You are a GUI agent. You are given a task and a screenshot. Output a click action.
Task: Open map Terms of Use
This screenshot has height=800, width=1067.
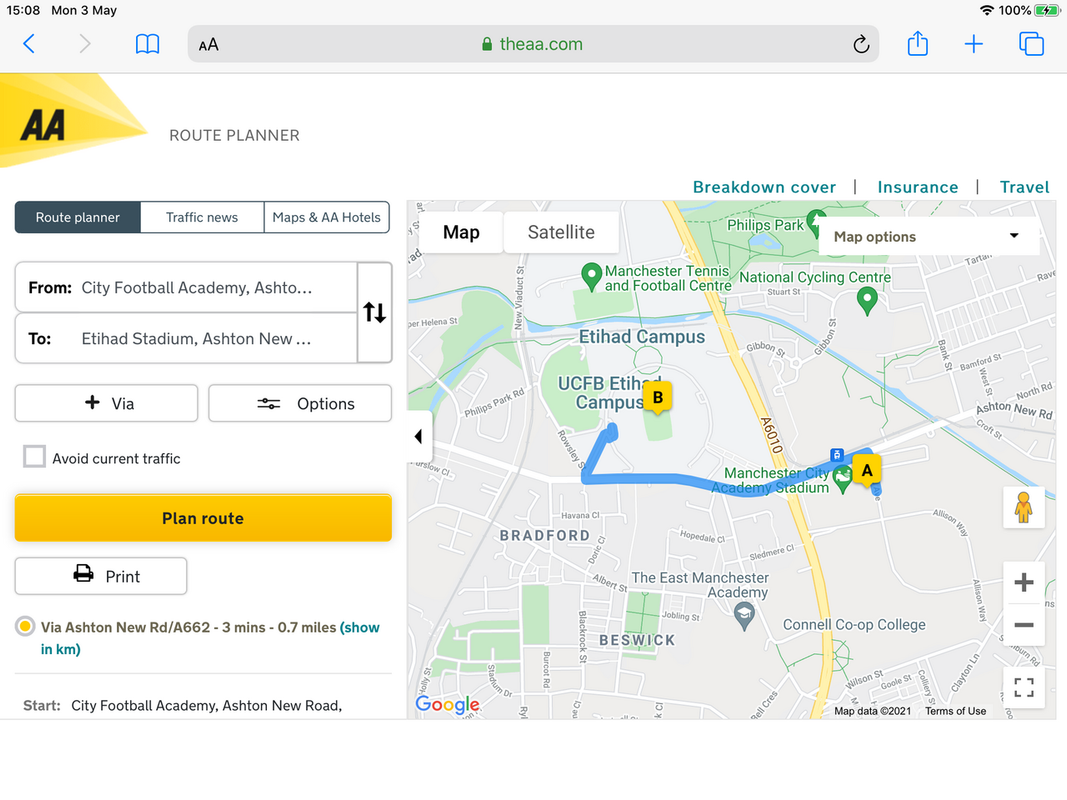click(x=955, y=711)
